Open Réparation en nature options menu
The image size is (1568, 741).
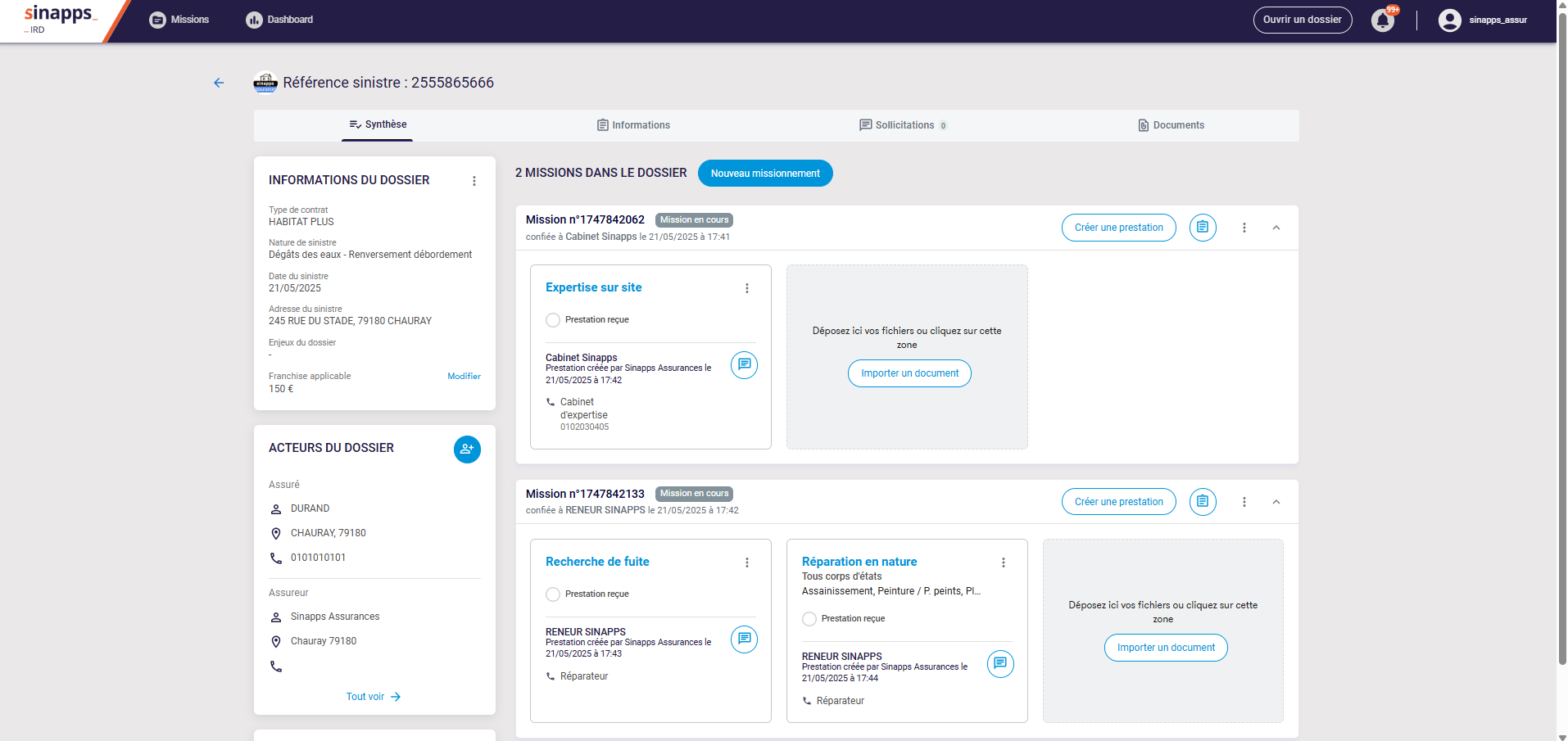tap(1003, 563)
